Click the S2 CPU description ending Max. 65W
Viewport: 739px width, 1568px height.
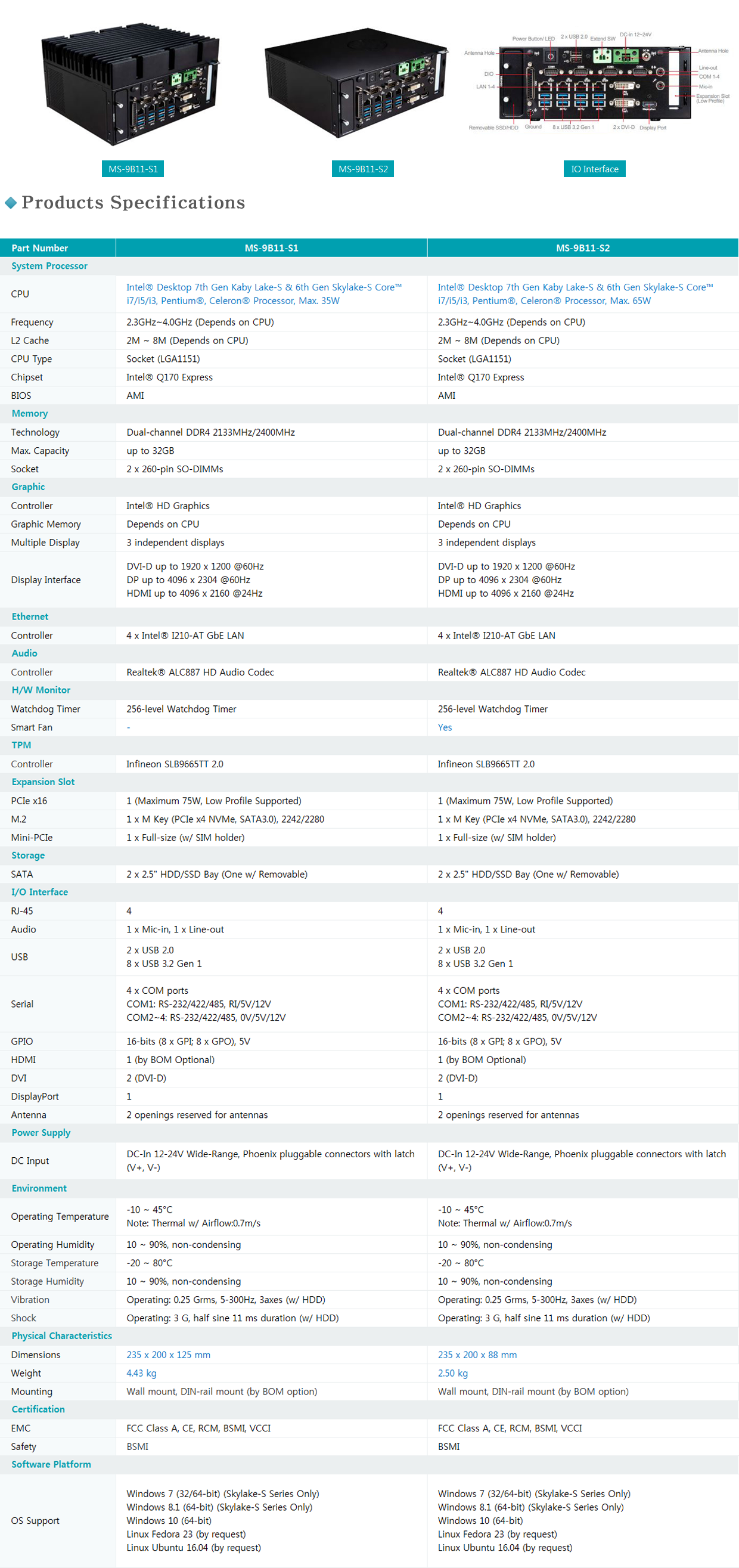point(575,294)
